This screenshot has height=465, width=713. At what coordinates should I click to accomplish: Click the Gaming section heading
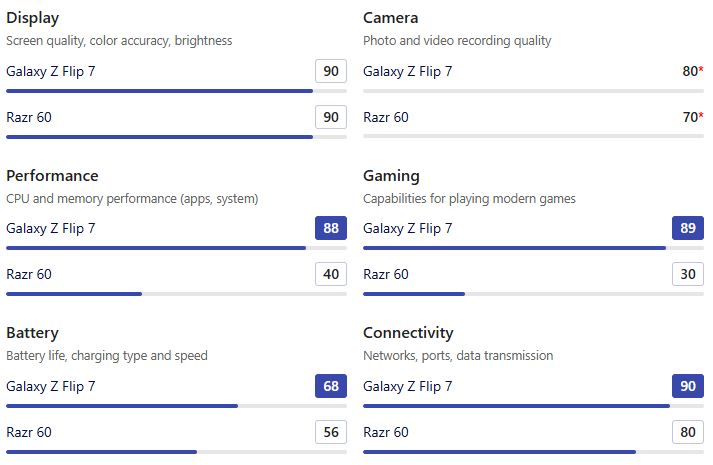pos(391,176)
